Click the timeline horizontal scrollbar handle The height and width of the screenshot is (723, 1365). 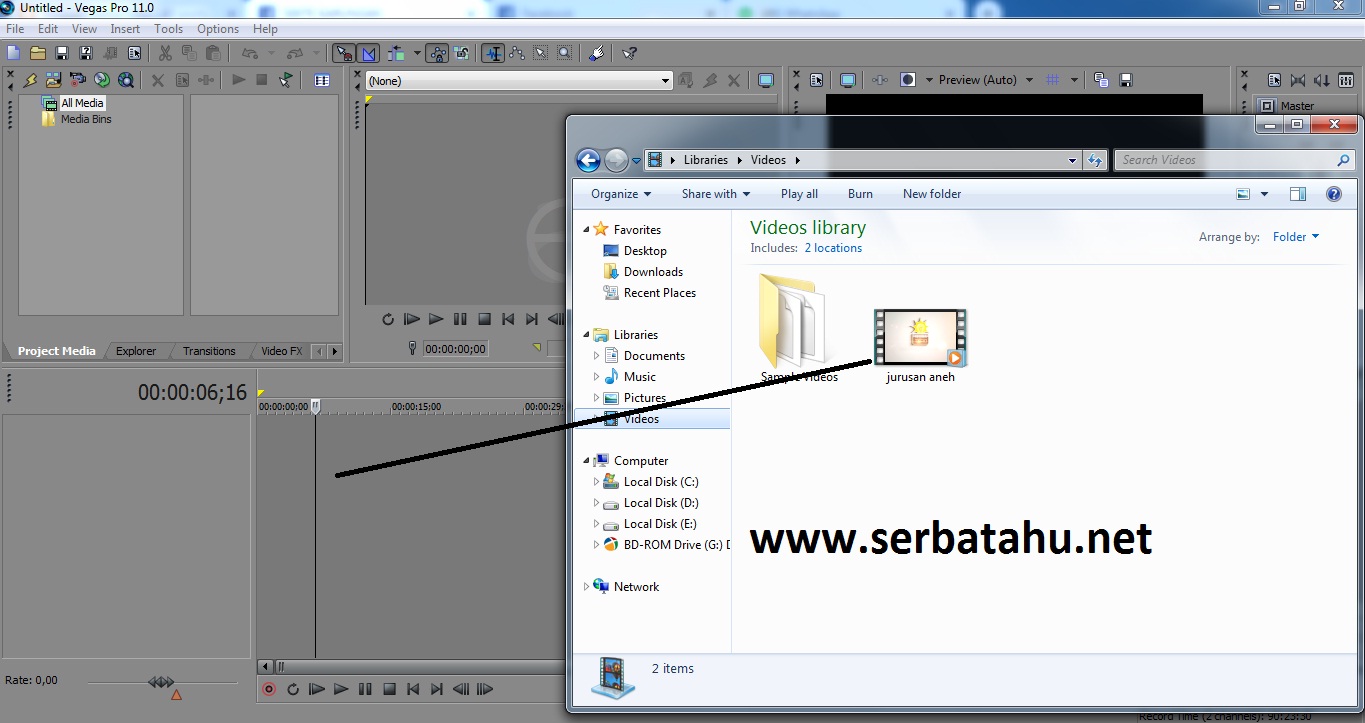pyautogui.click(x=281, y=667)
